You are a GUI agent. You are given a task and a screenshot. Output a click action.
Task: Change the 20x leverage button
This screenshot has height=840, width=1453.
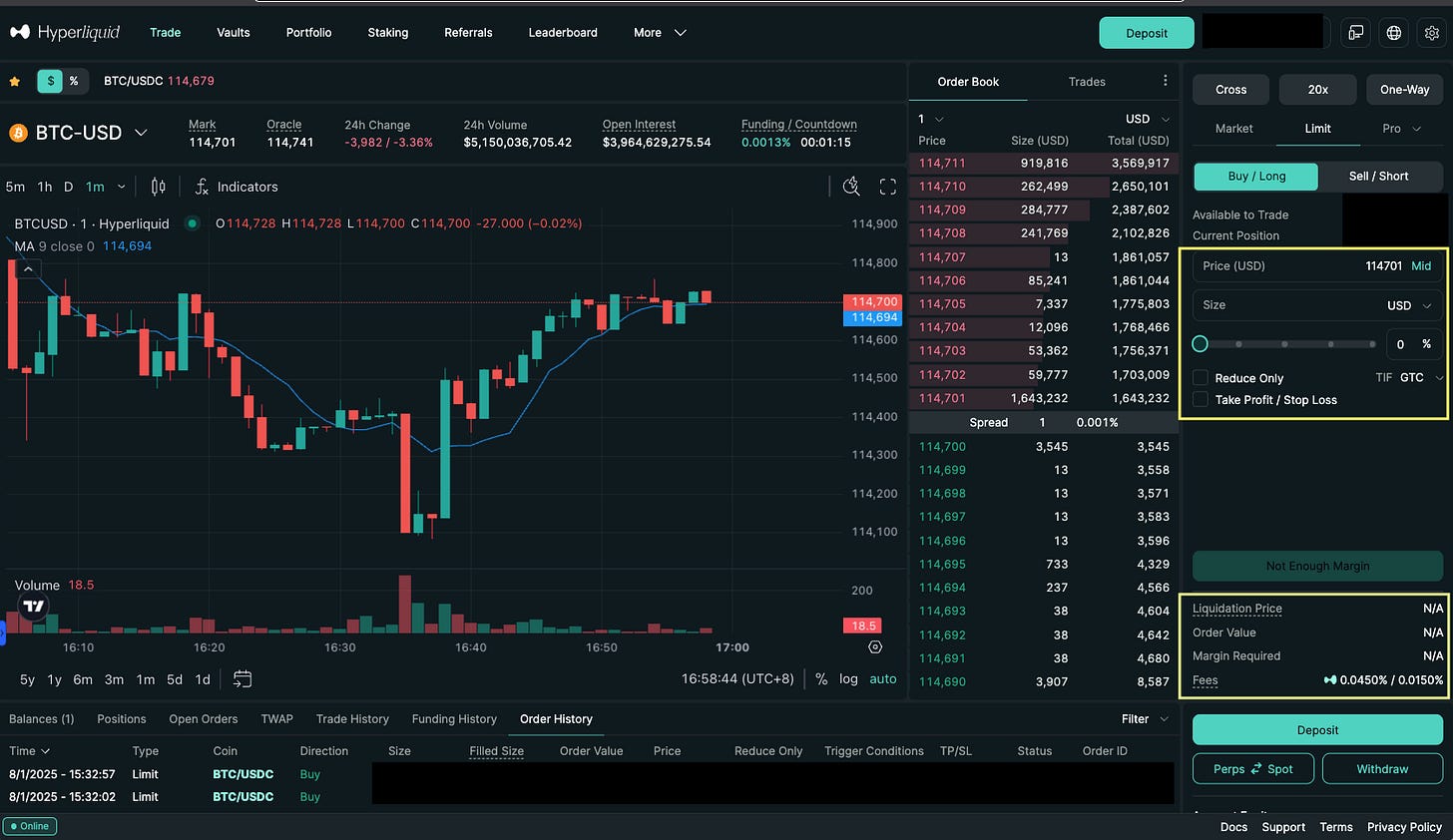(x=1317, y=90)
